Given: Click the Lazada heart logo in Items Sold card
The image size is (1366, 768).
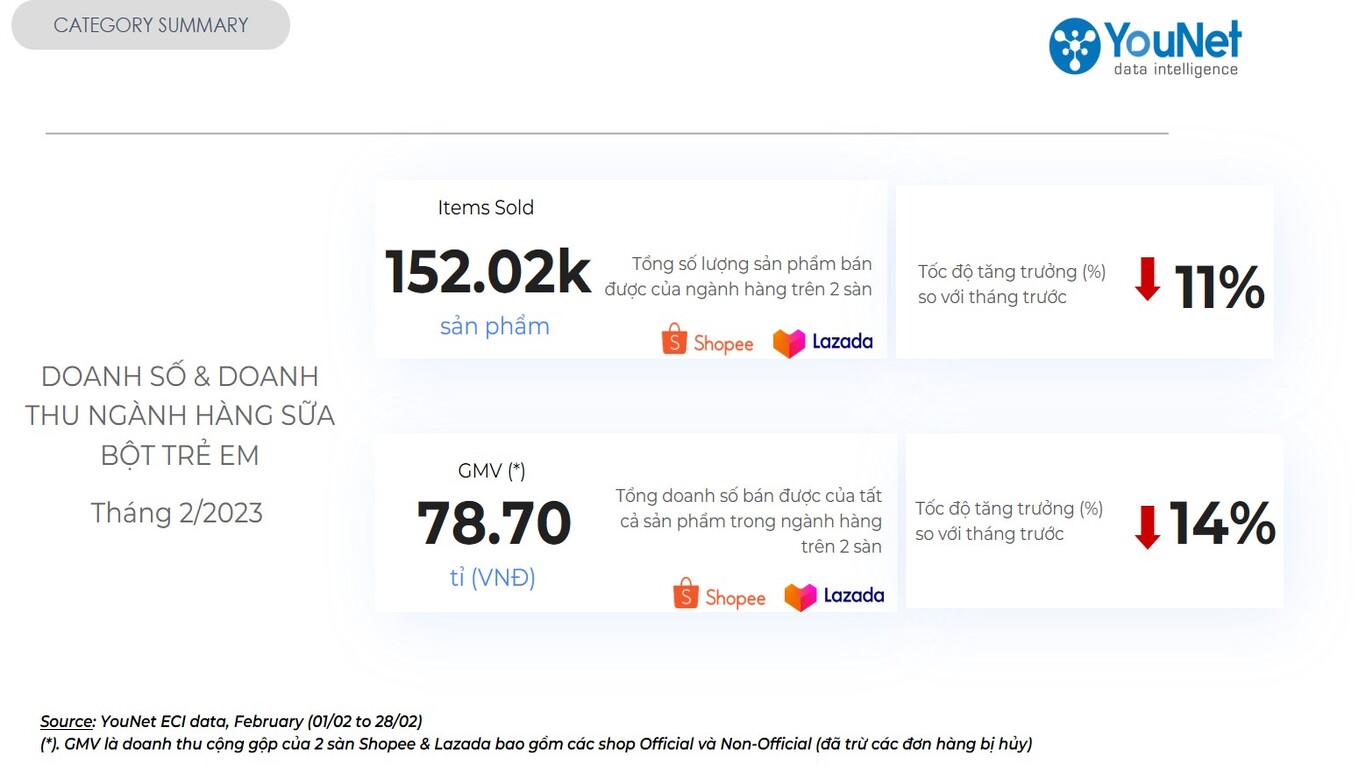Looking at the screenshot, I should click(789, 343).
